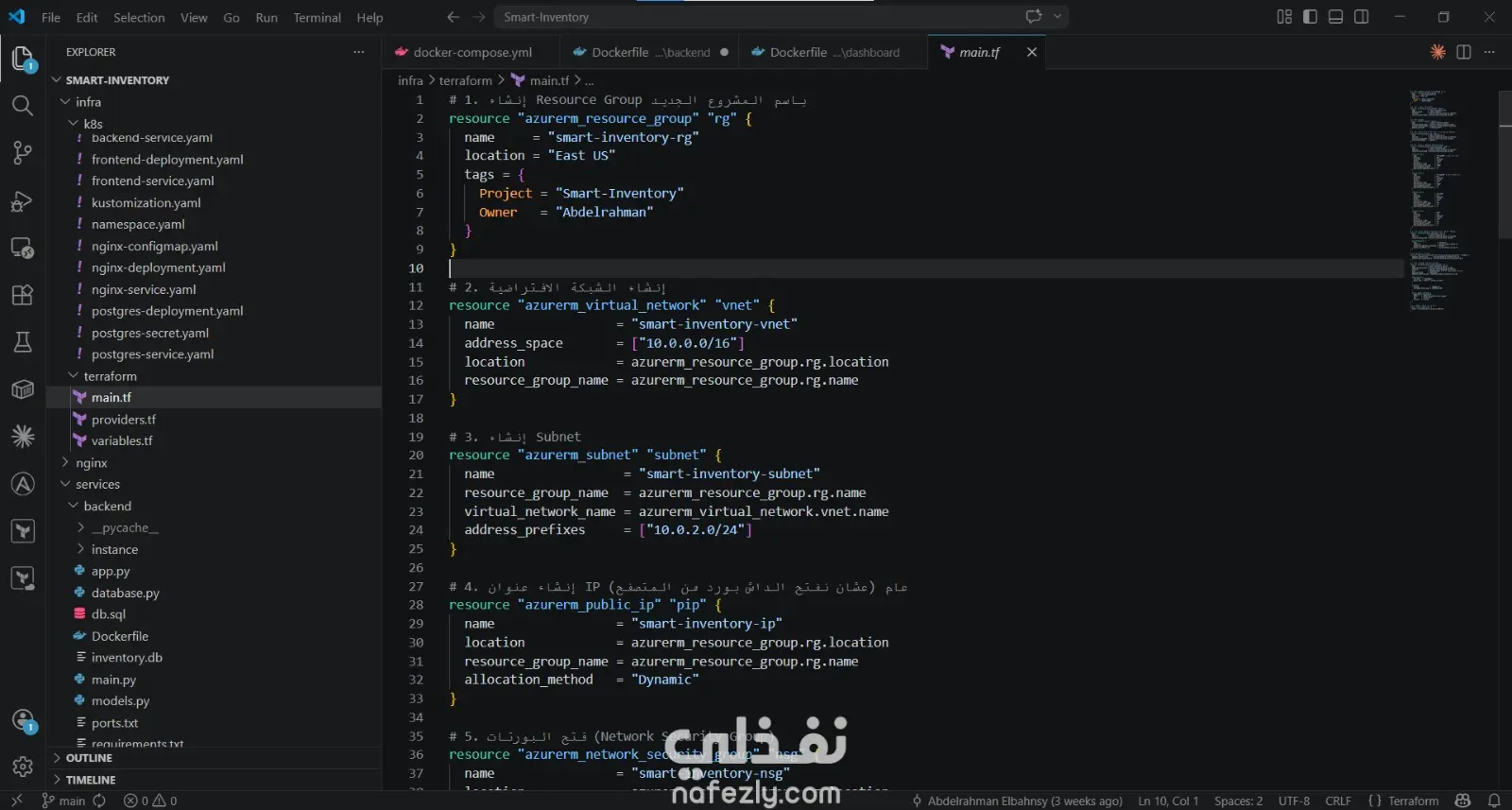Click the Copilot status icon in status bar

[1463, 801]
